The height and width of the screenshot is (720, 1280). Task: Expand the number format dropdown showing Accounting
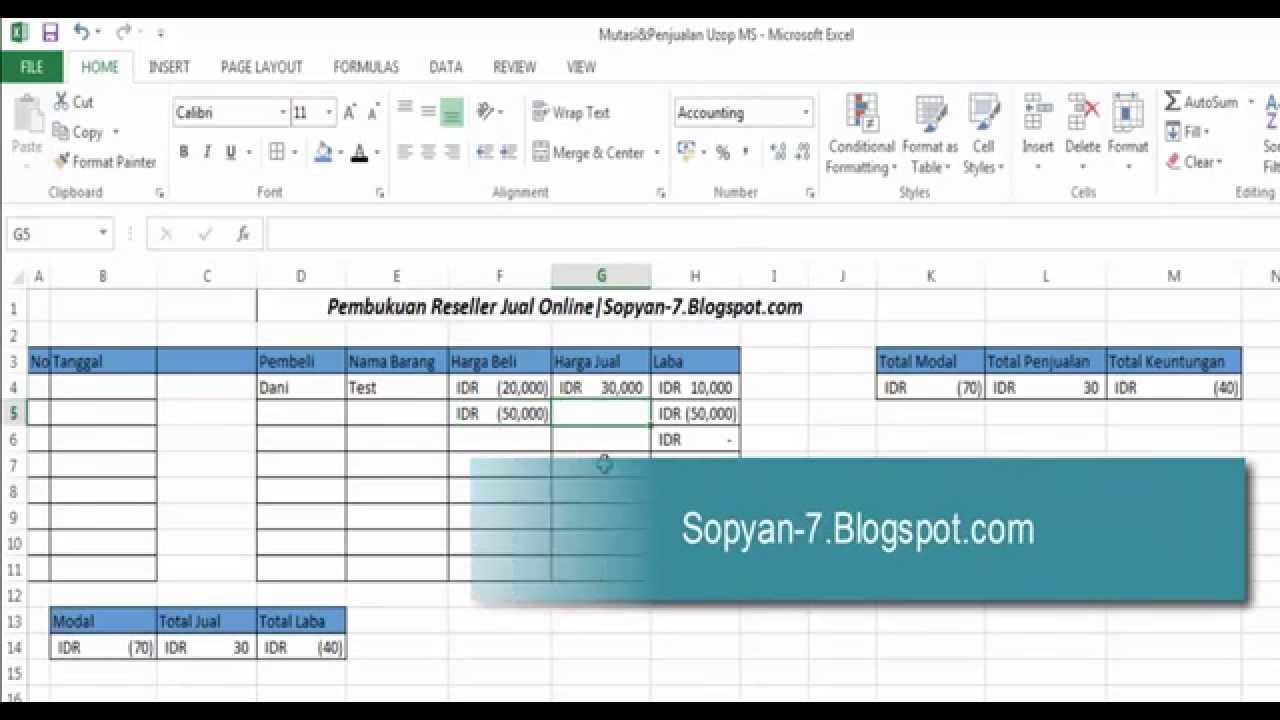(806, 113)
